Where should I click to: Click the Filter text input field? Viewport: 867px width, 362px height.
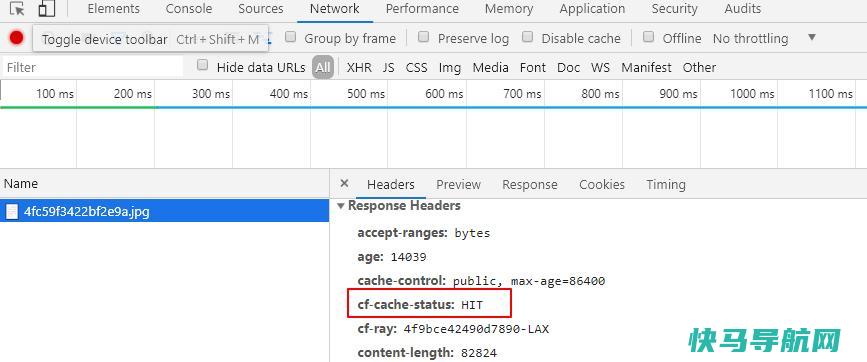[93, 67]
